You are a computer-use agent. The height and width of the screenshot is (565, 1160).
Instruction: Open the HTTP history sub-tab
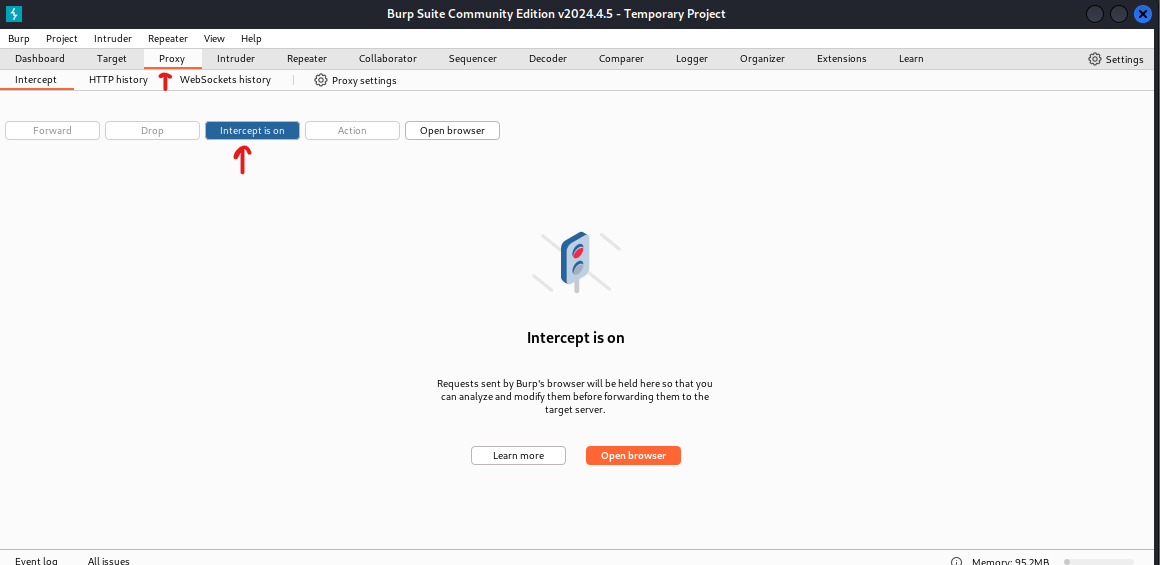click(x=118, y=80)
